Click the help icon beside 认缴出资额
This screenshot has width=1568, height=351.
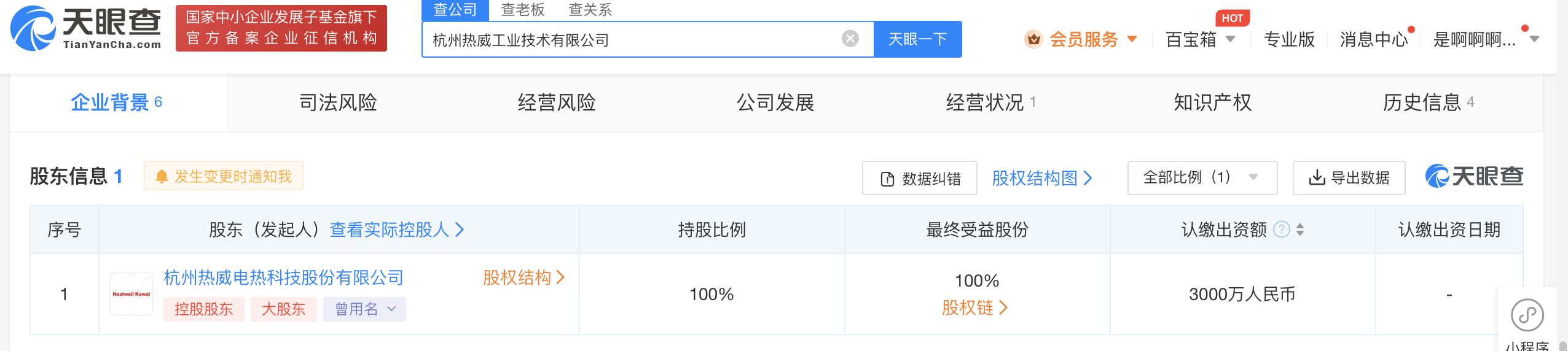tap(1281, 229)
